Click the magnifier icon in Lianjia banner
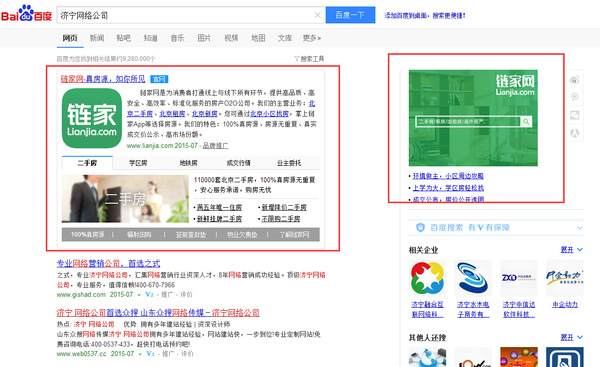 pyautogui.click(x=526, y=121)
